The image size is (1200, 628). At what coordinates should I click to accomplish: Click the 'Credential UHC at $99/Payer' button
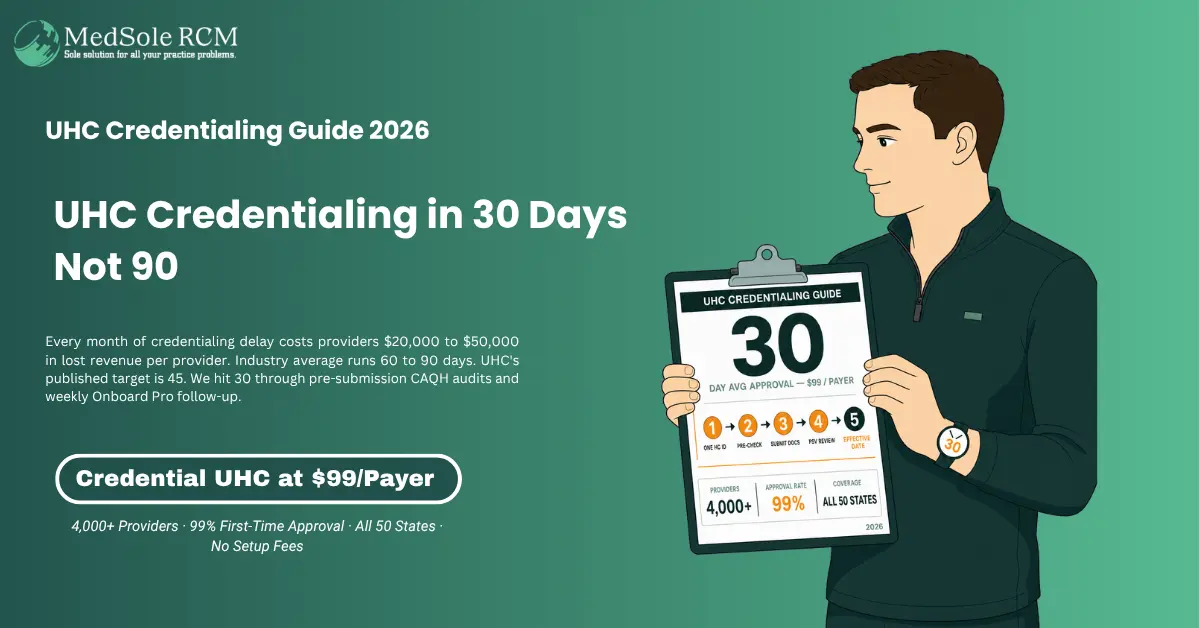[x=258, y=479]
